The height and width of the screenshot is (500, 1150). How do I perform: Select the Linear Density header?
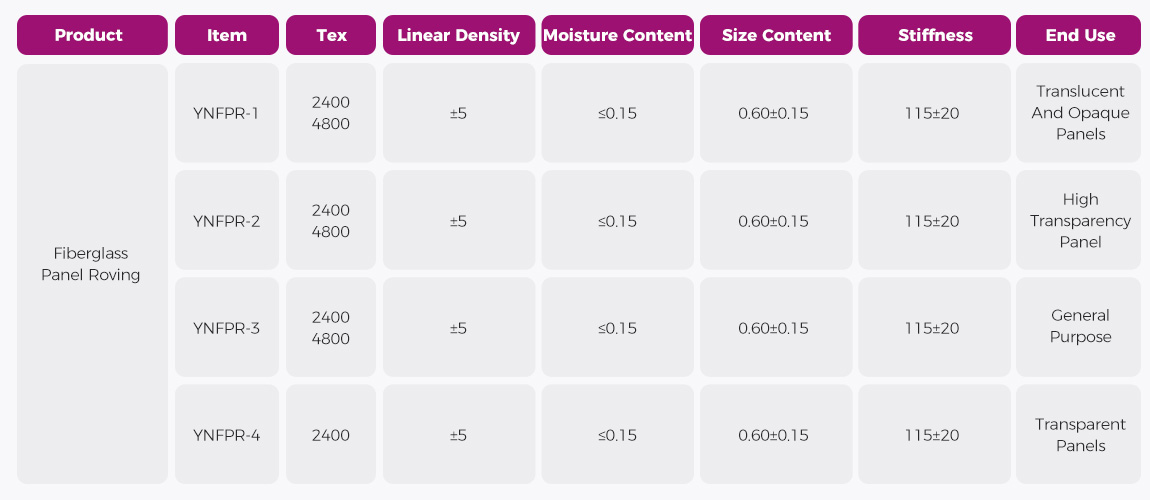click(x=458, y=35)
